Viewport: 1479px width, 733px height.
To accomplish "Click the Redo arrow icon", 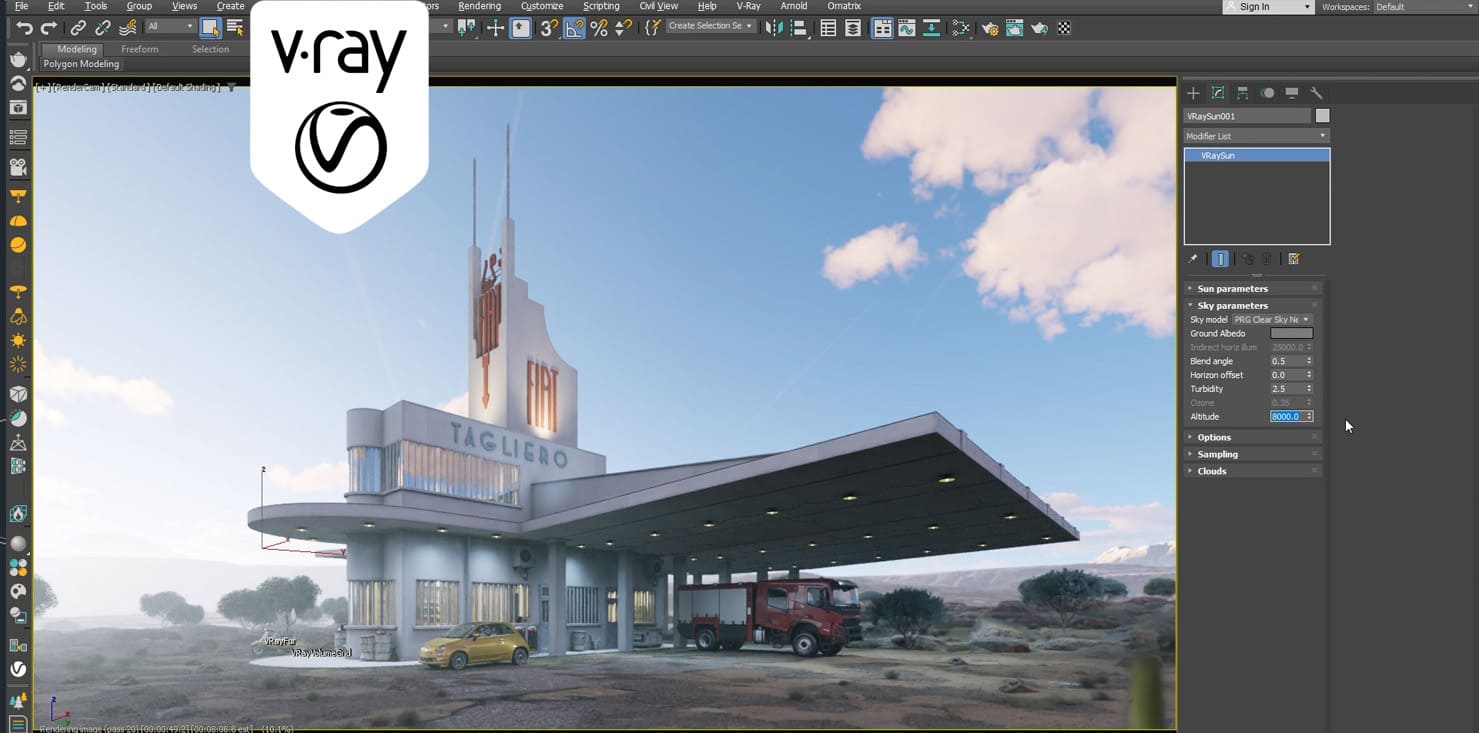I will click(49, 28).
